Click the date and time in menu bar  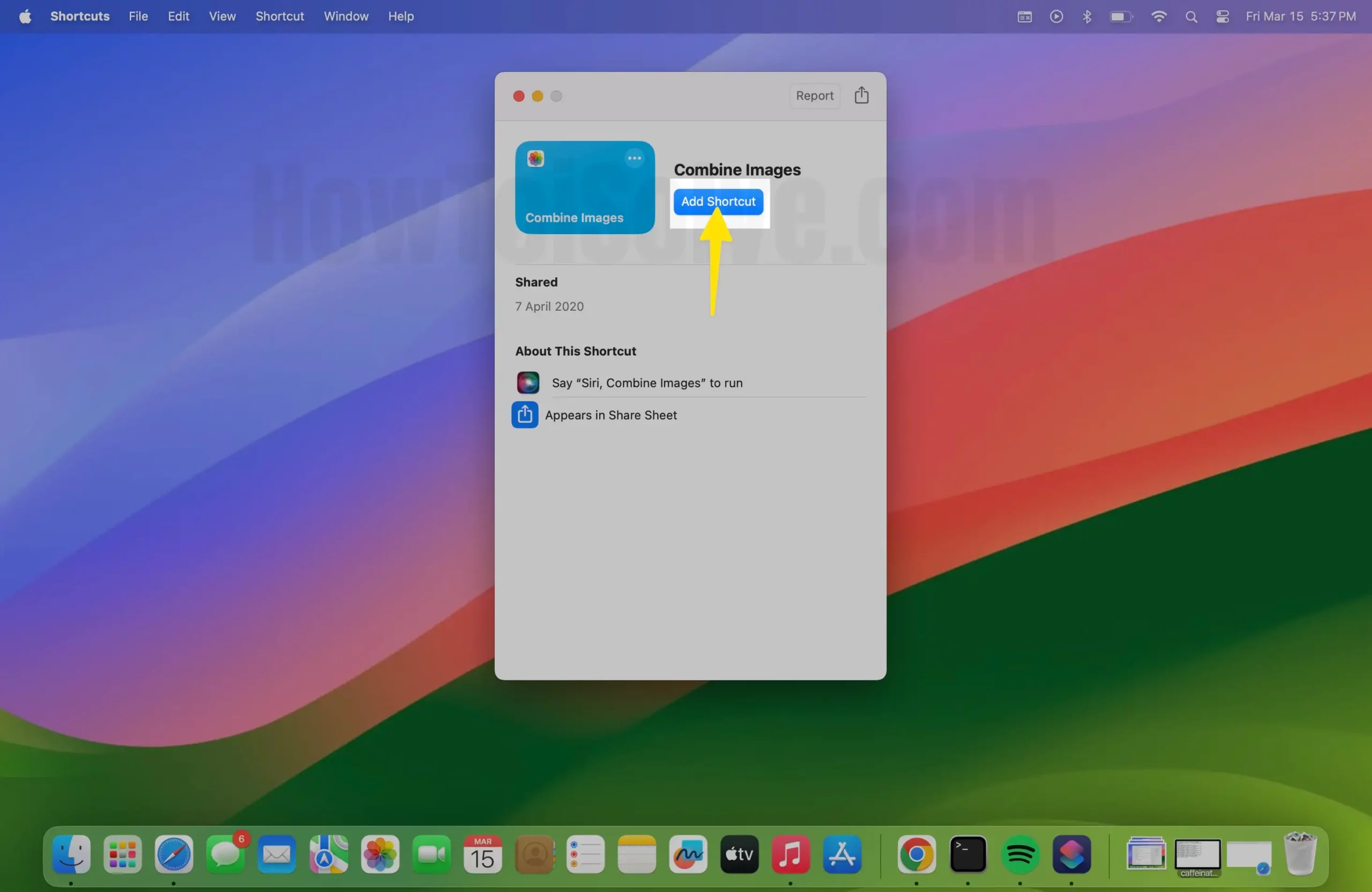pos(1301,16)
